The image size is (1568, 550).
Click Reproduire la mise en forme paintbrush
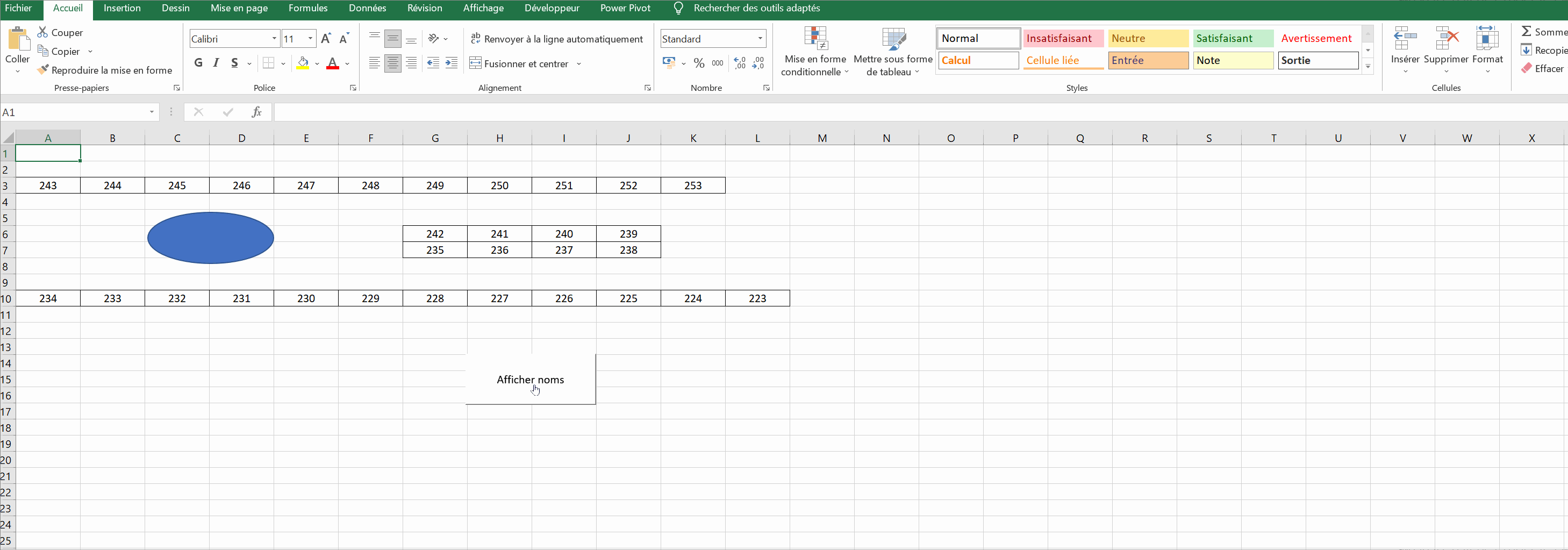click(x=42, y=70)
